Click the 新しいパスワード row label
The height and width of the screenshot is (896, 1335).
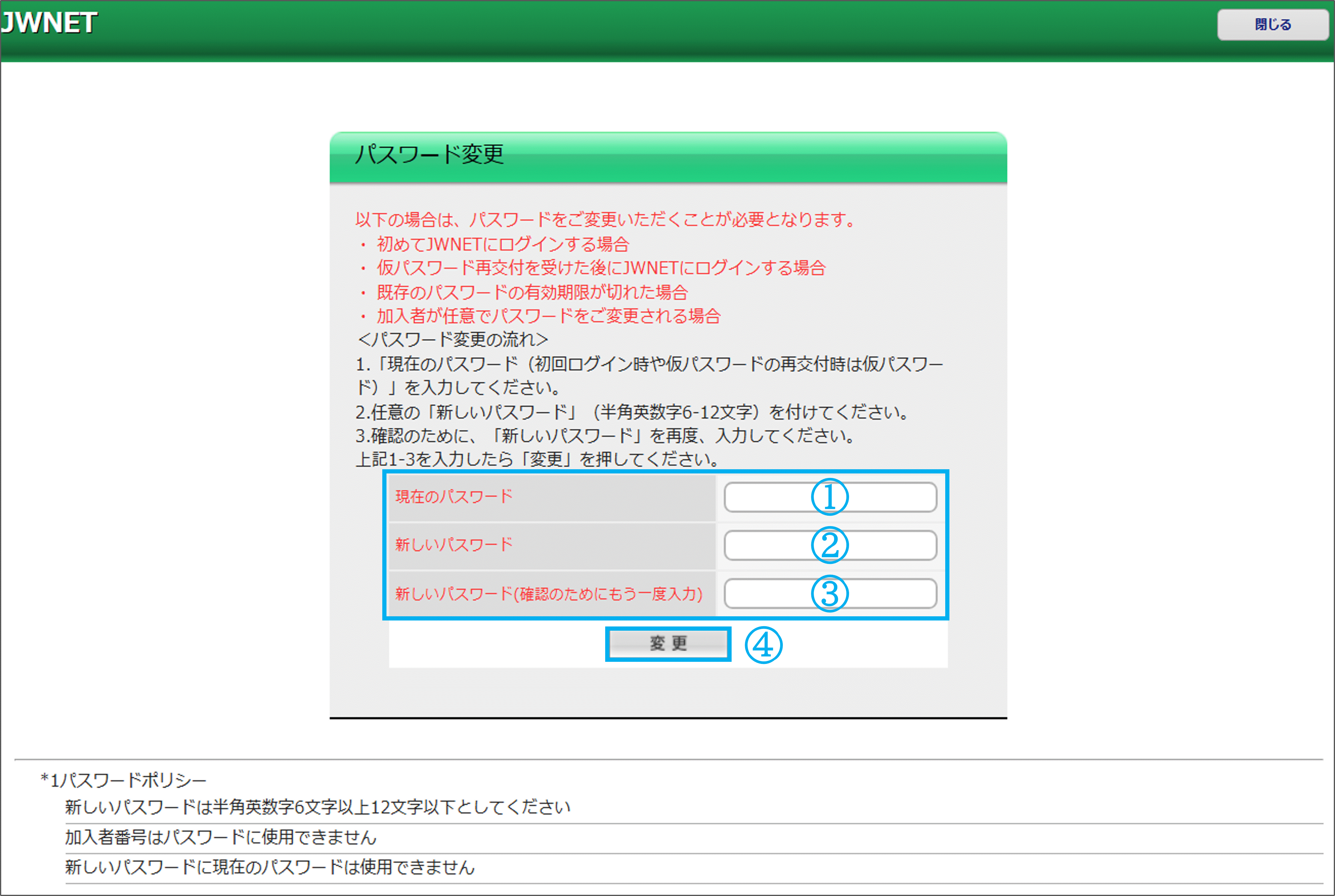tap(454, 544)
